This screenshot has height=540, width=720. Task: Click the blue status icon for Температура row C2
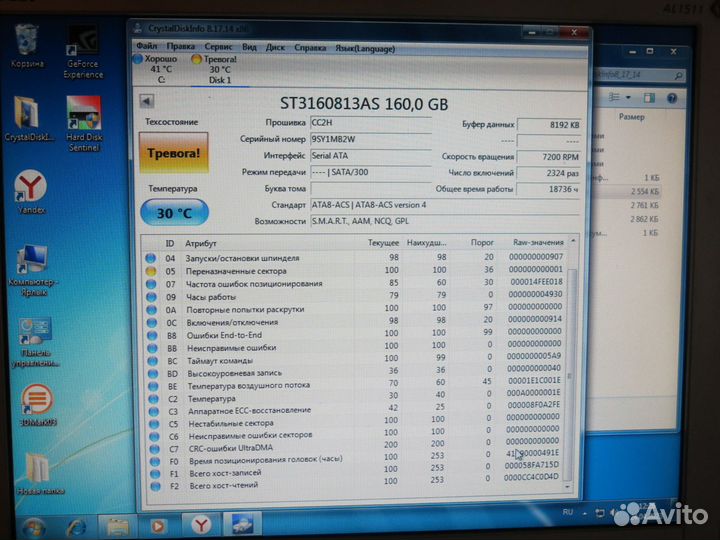coord(153,399)
